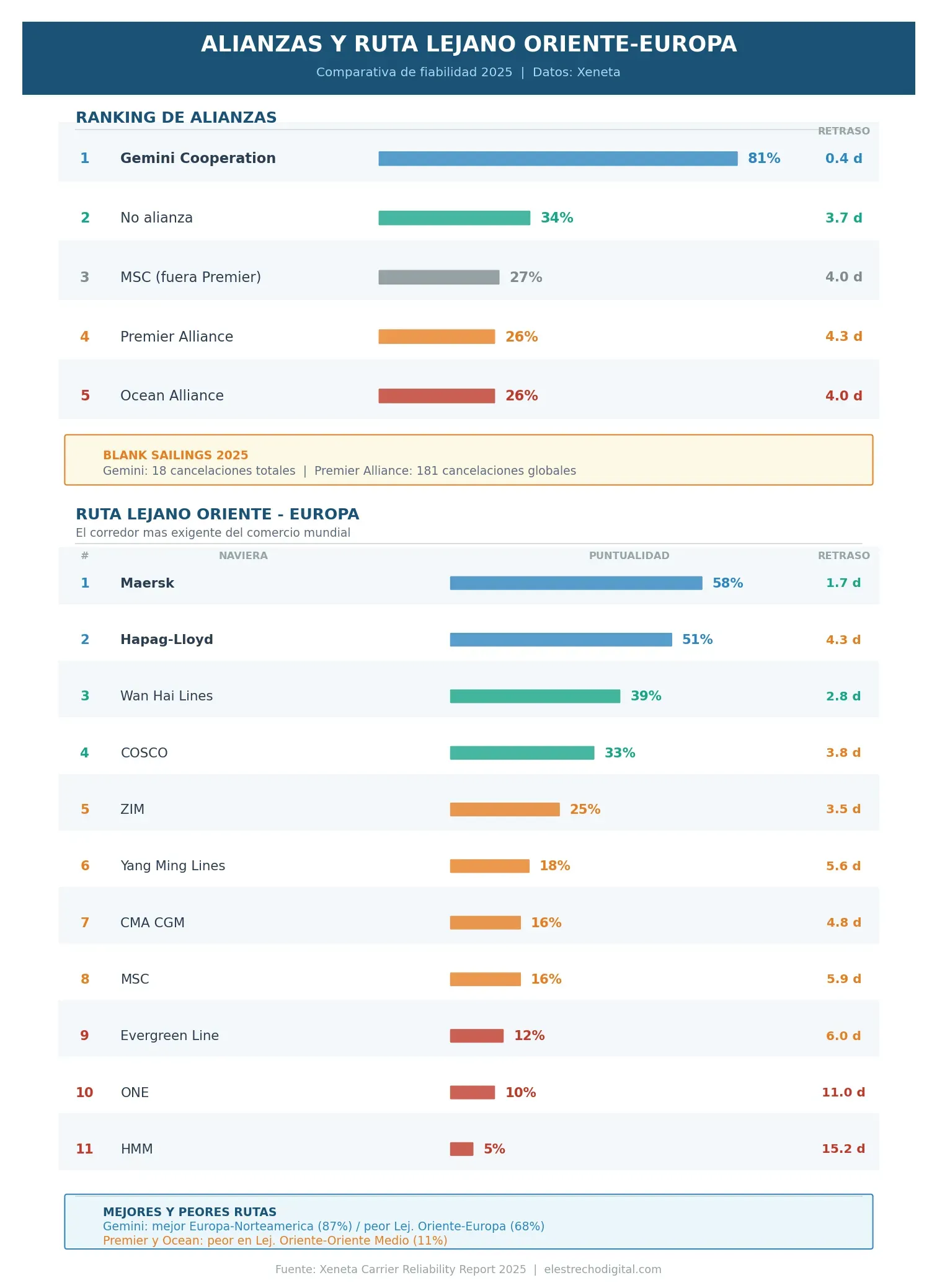Click the gray 27% bar
The height and width of the screenshot is (1288, 937).
438,277
